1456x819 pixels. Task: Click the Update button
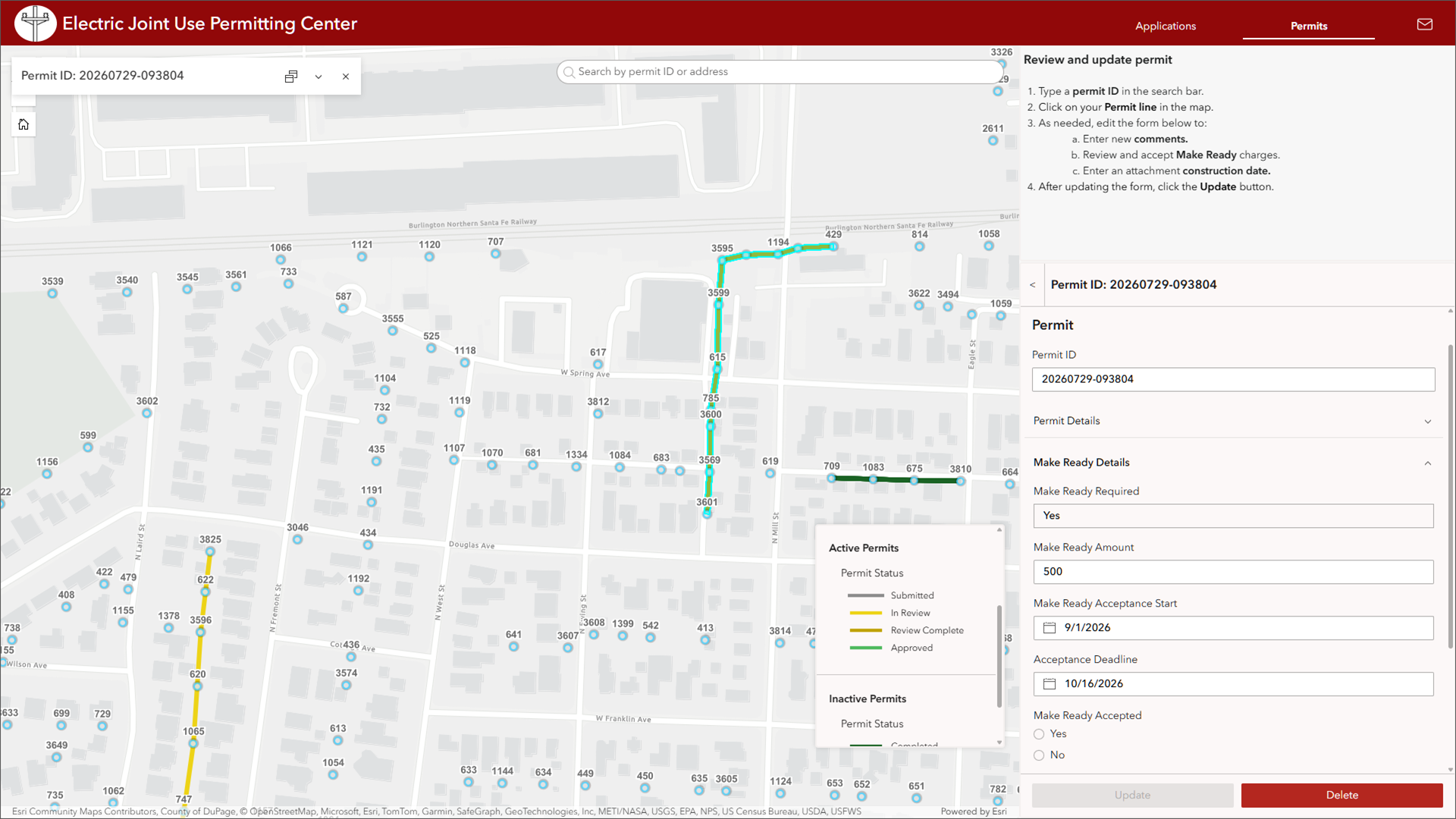pyautogui.click(x=1132, y=795)
